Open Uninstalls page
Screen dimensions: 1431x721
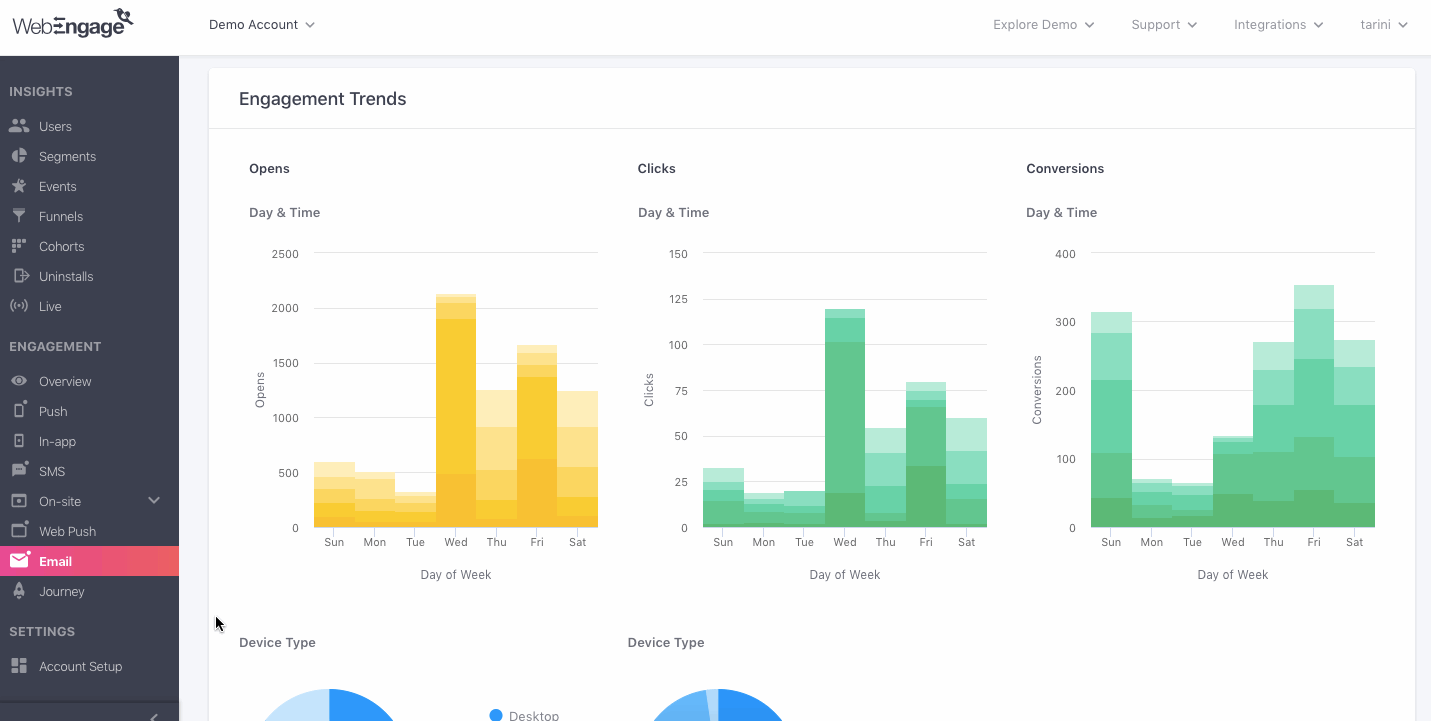(x=66, y=277)
